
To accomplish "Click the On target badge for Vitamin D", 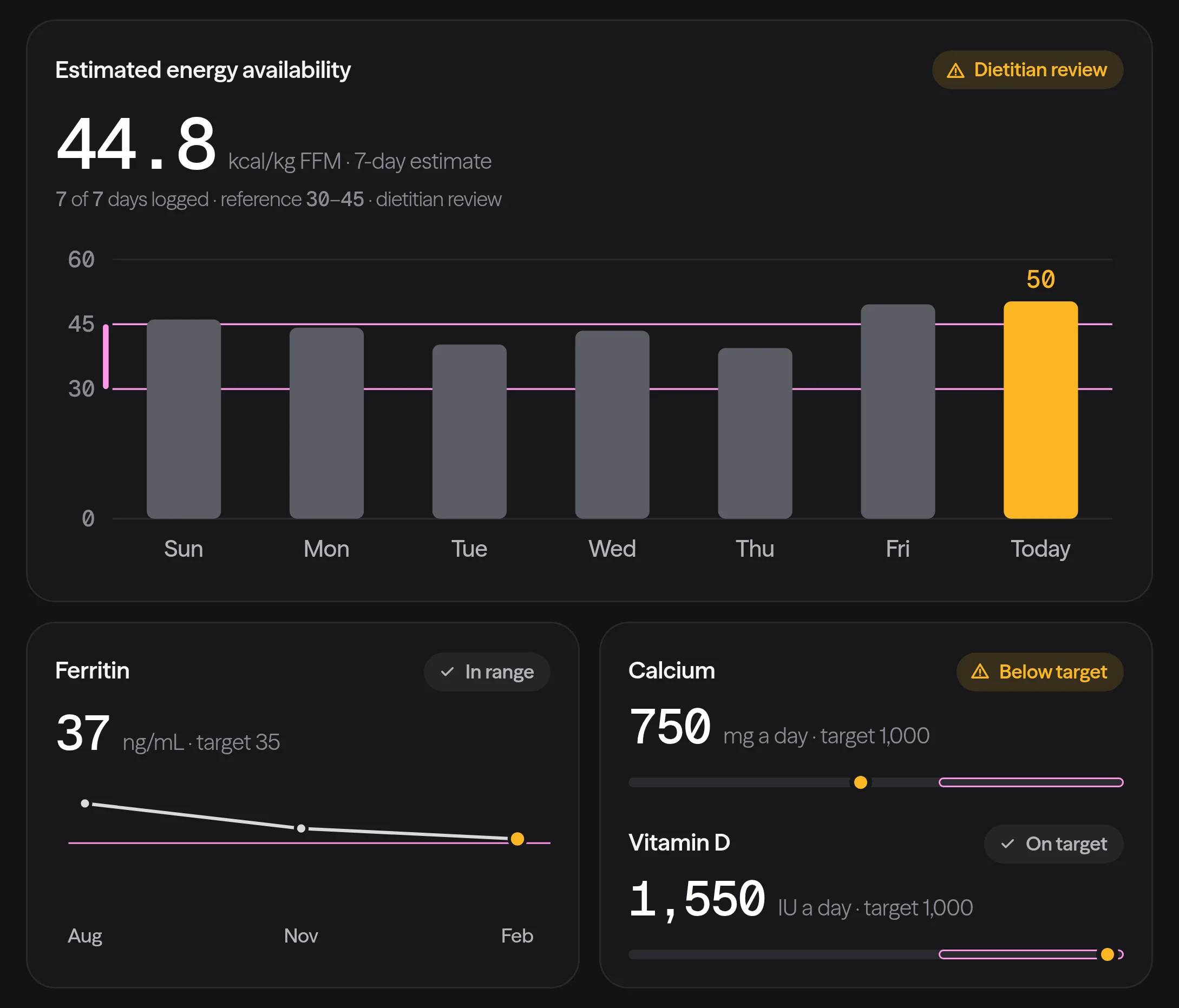I will click(1054, 844).
